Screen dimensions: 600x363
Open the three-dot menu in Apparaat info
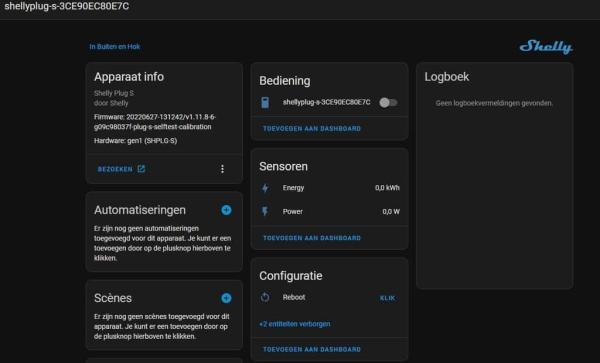coord(222,169)
